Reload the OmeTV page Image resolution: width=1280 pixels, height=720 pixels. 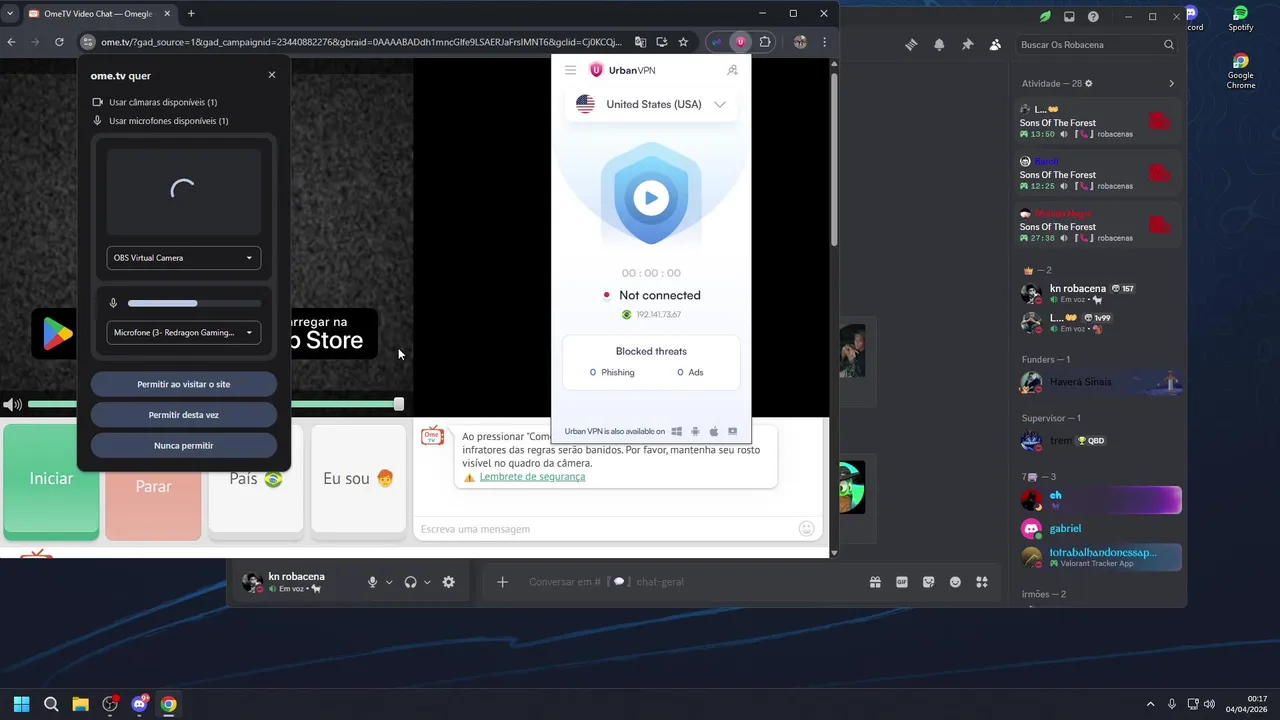coord(59,42)
